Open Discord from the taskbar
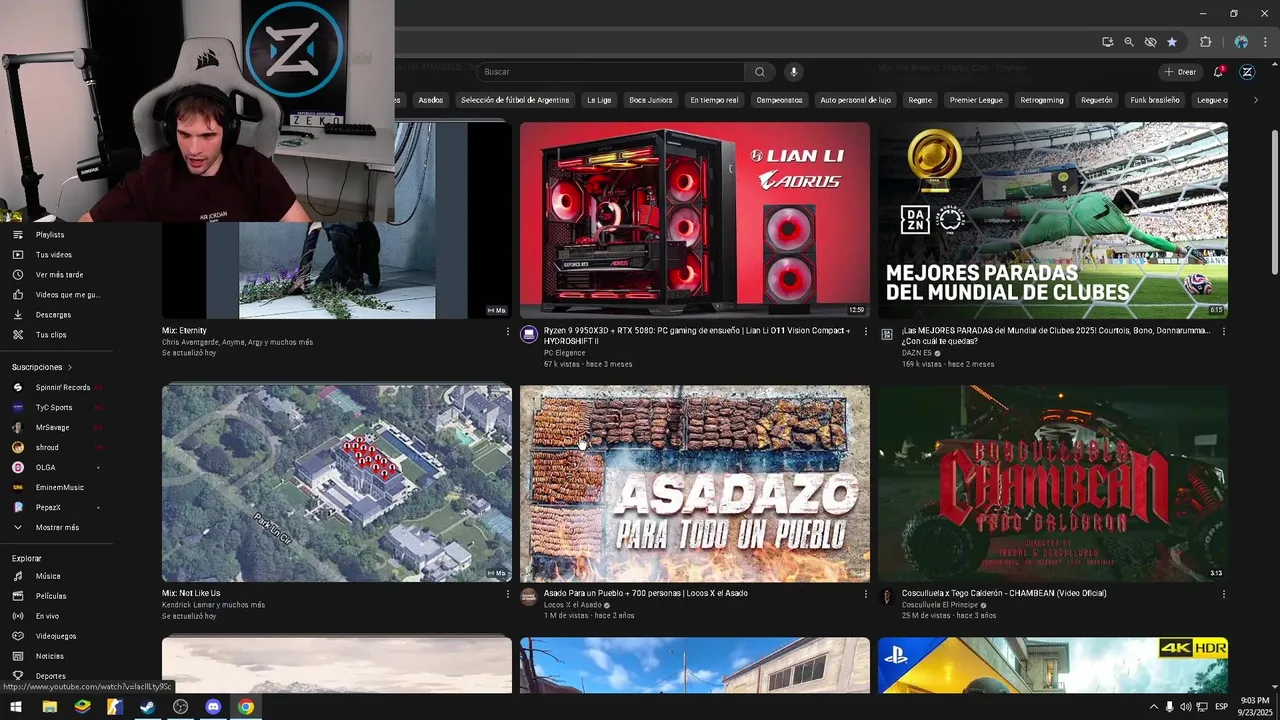 [213, 706]
